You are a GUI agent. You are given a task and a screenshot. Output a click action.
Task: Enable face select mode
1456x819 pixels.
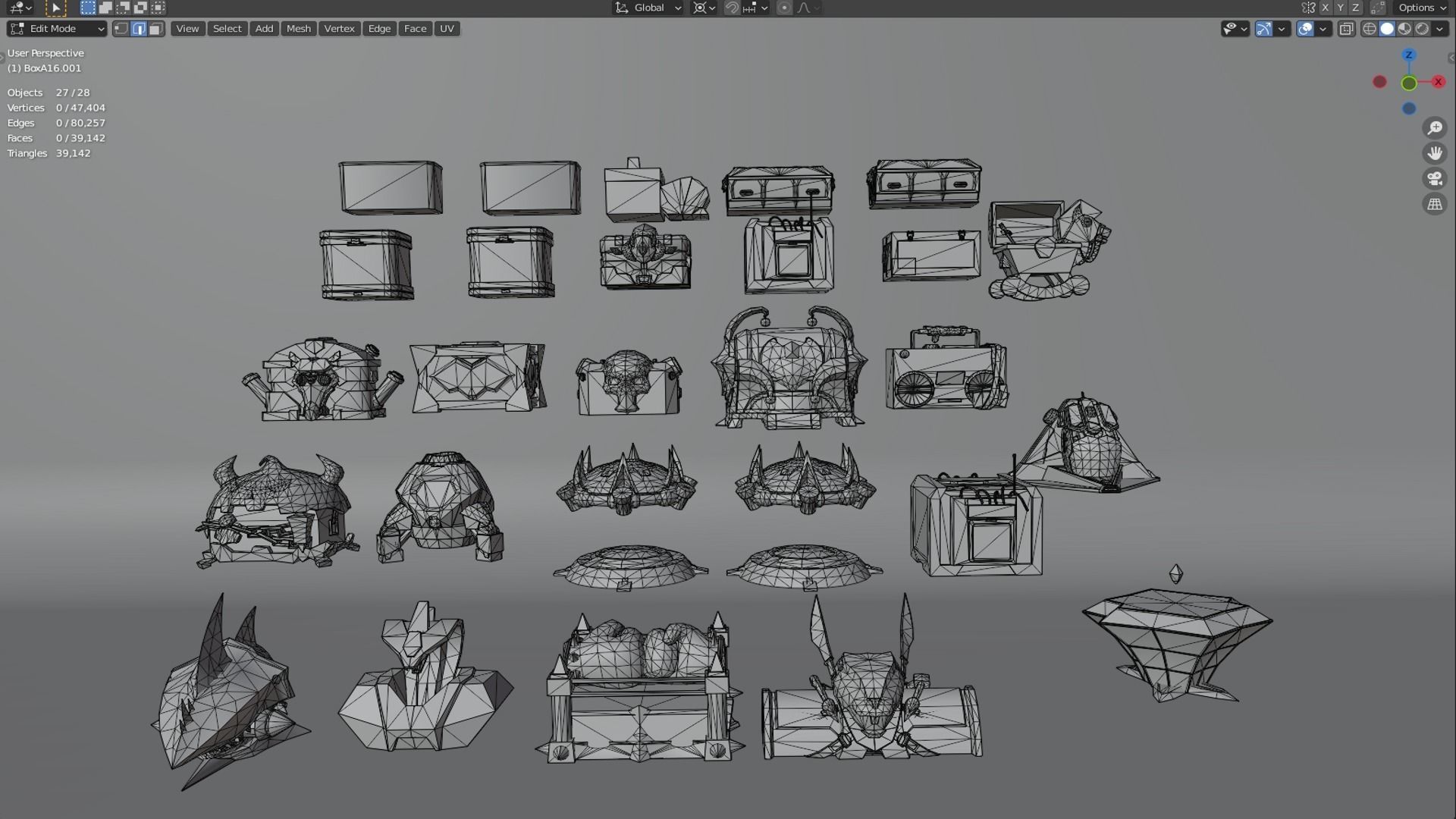tap(156, 29)
